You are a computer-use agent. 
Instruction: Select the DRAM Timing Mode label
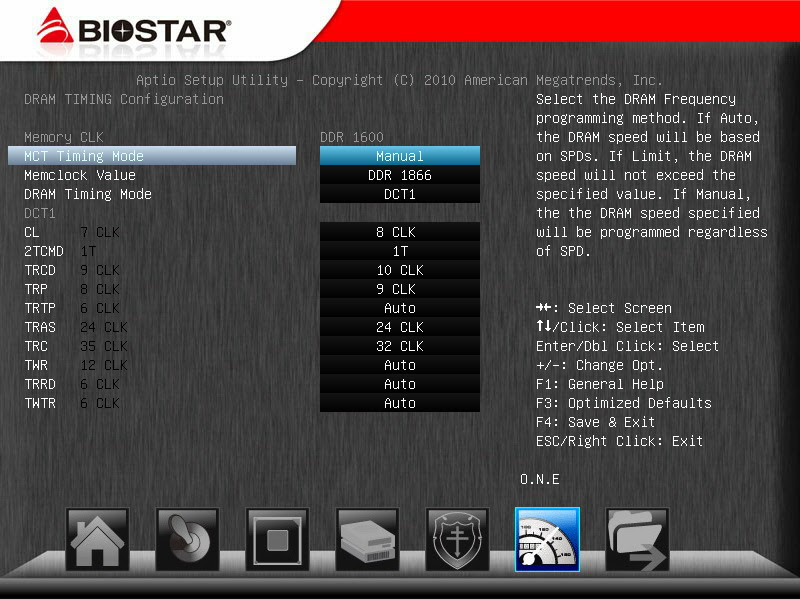[88, 194]
